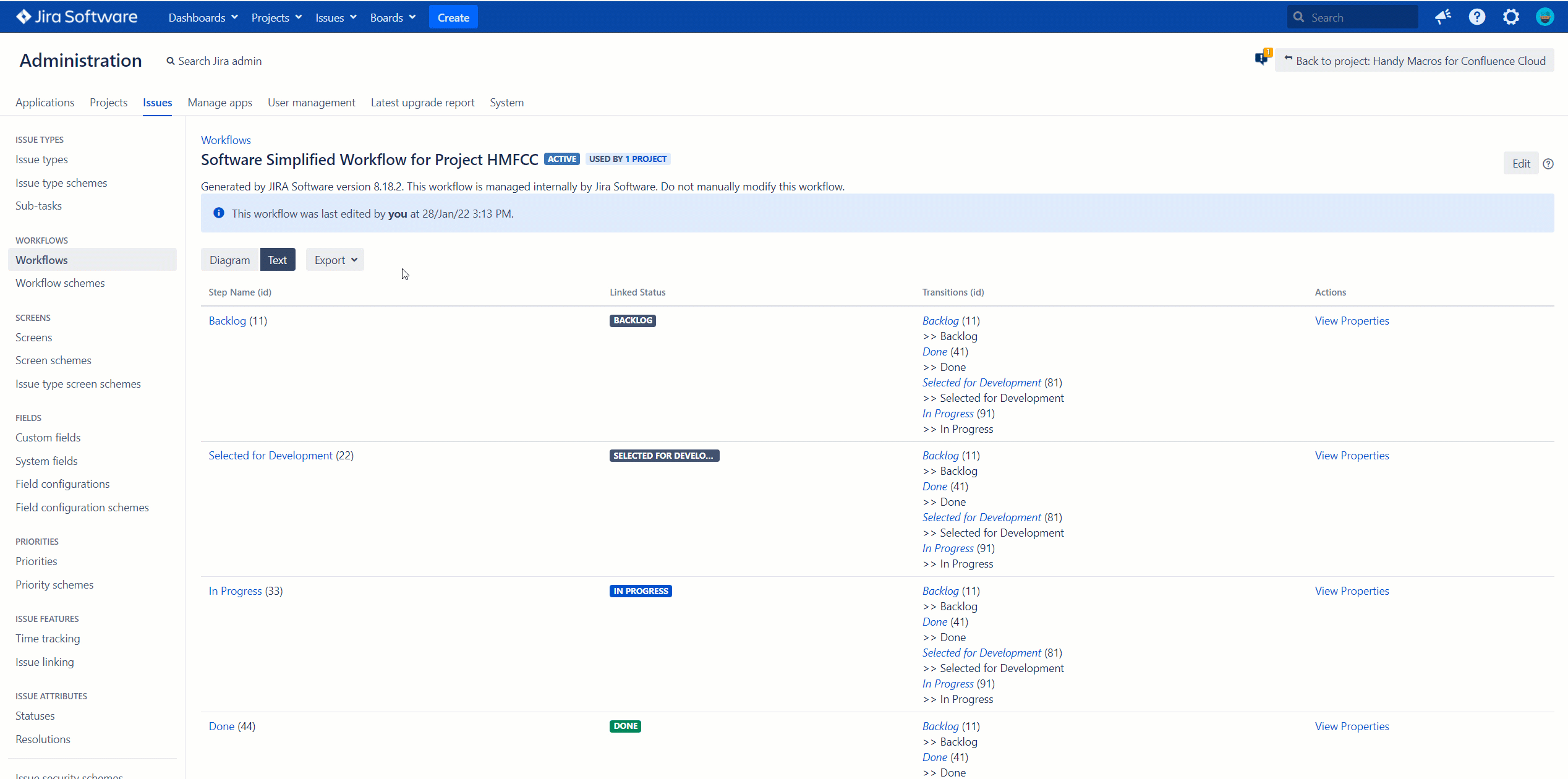Open the user profile avatar
This screenshot has height=779, width=1568.
[x=1545, y=17]
